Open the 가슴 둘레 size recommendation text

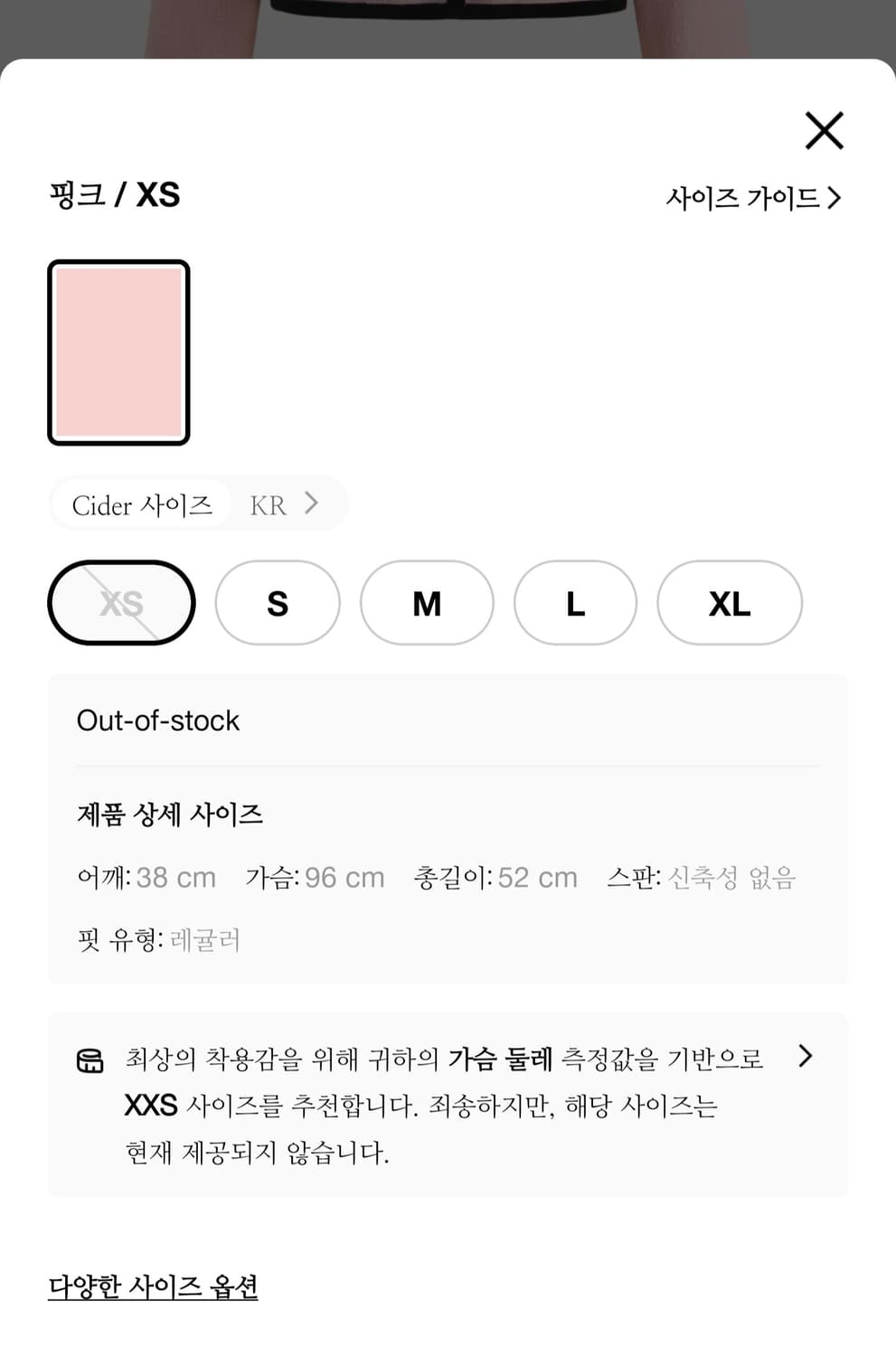[x=443, y=1105]
